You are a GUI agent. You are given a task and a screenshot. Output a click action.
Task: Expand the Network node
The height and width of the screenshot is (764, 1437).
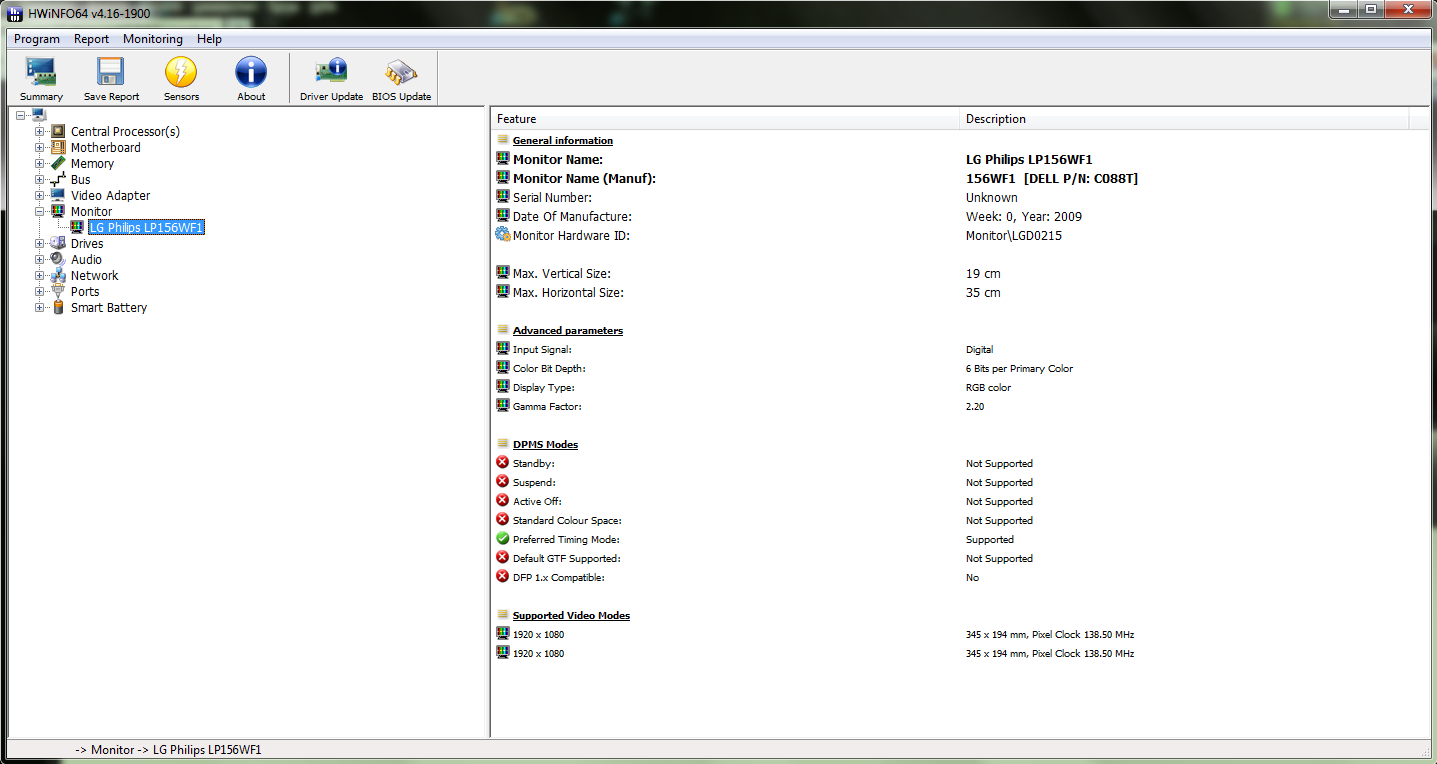pyautogui.click(x=40, y=275)
